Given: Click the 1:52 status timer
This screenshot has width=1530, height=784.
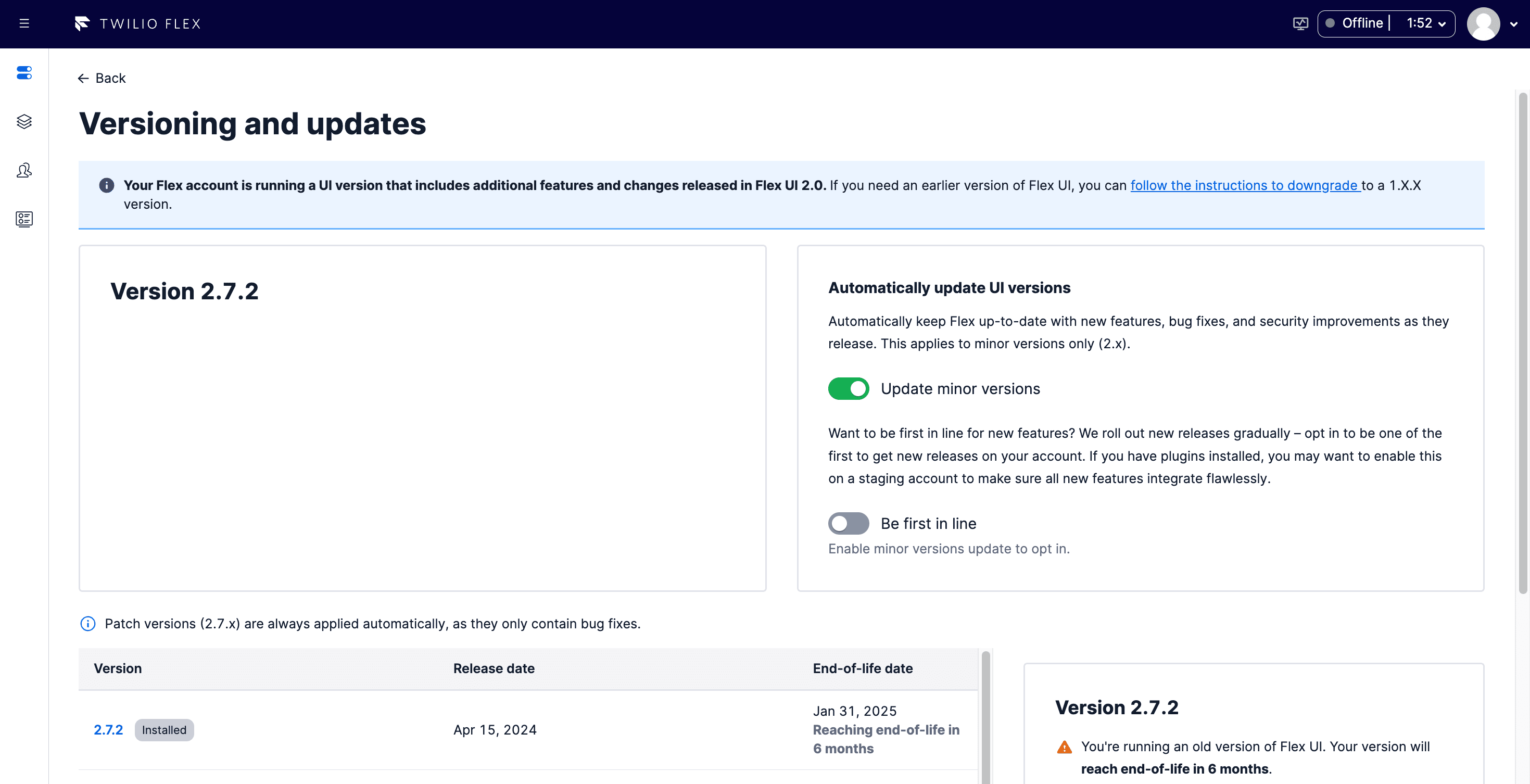Looking at the screenshot, I should [x=1419, y=24].
